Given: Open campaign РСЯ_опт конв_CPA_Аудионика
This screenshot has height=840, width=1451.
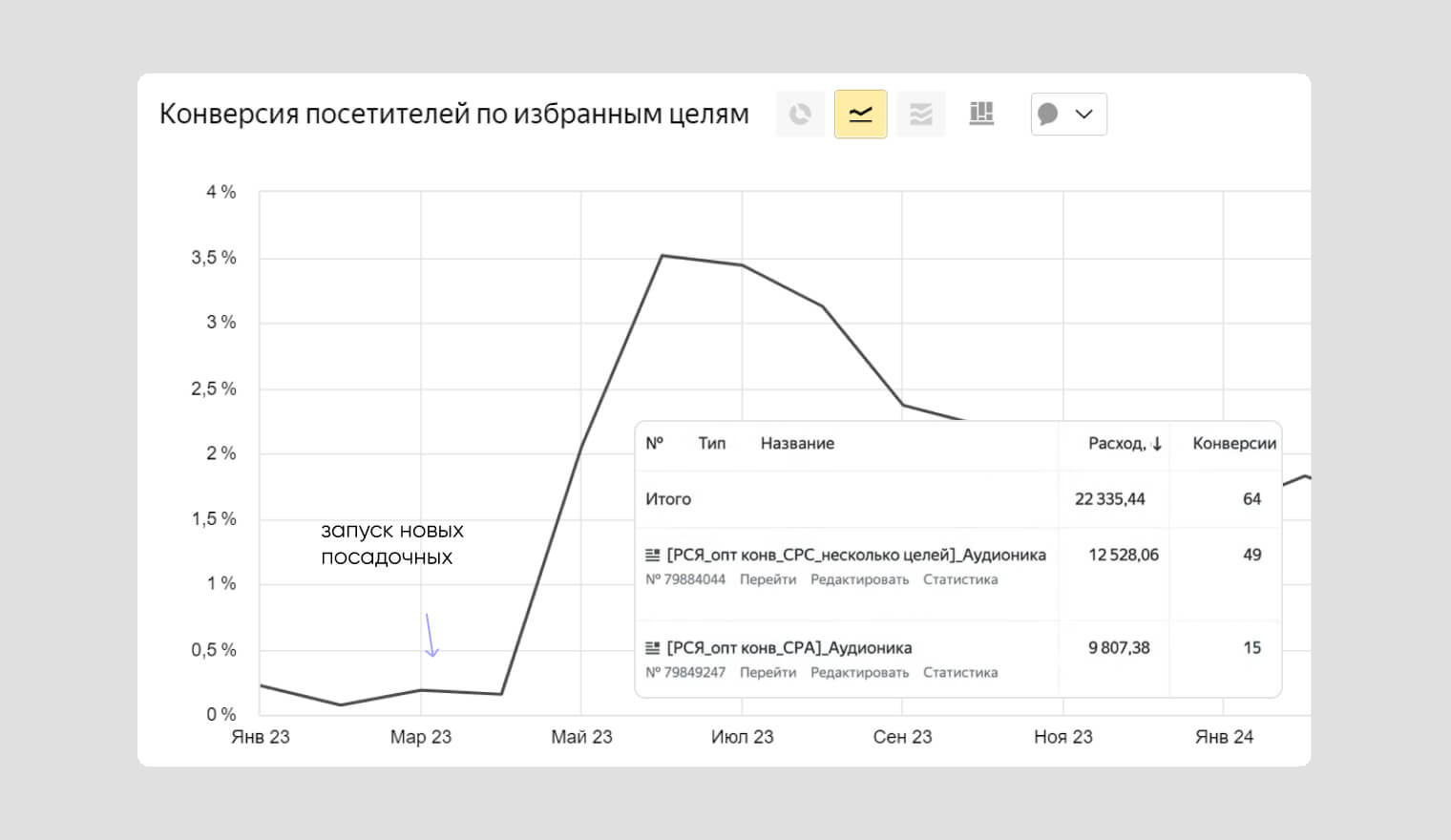Looking at the screenshot, I should 789,648.
